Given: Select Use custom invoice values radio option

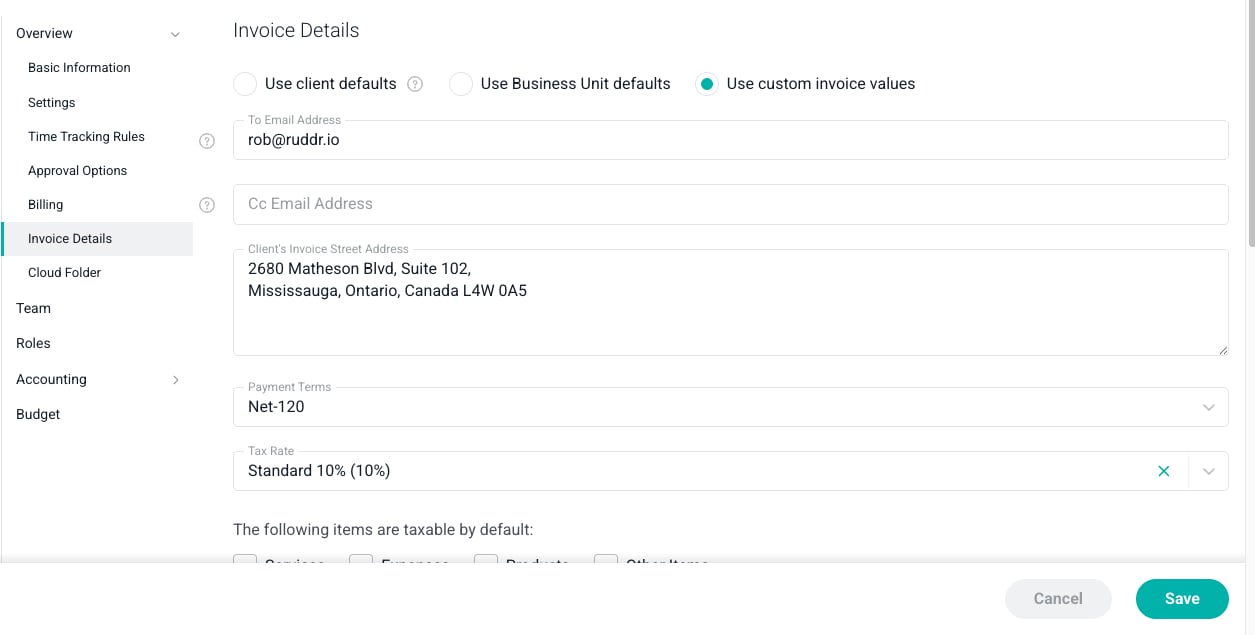Looking at the screenshot, I should click(707, 84).
